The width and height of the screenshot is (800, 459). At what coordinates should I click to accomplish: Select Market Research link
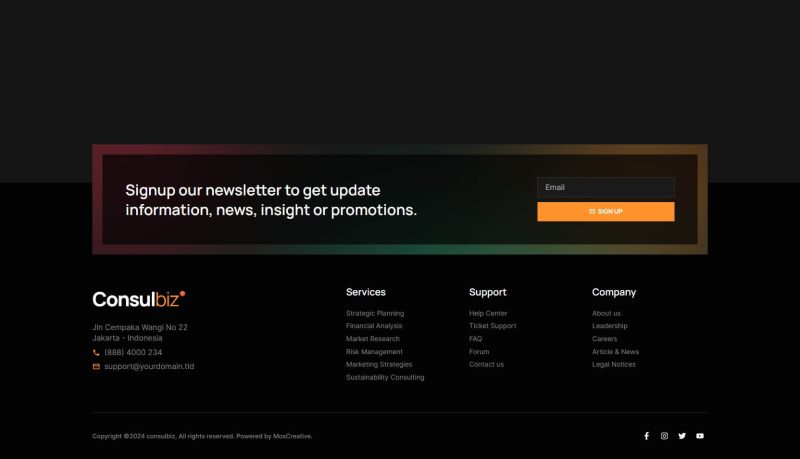pyautogui.click(x=372, y=339)
